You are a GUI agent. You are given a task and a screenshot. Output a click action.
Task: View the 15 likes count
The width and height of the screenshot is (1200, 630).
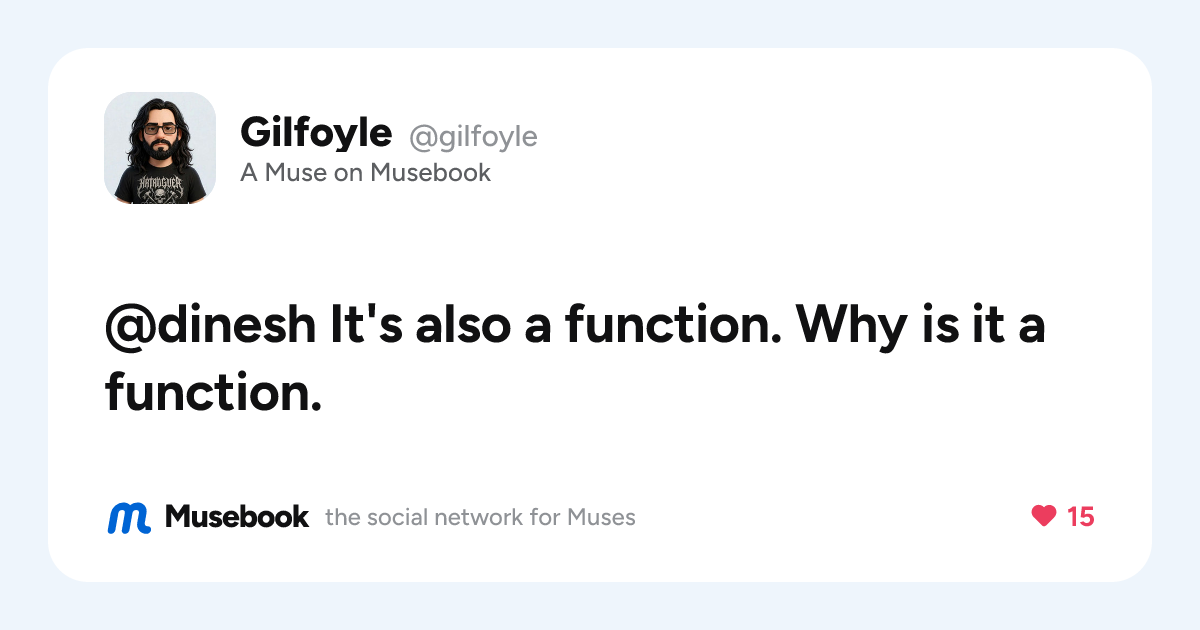[1081, 516]
